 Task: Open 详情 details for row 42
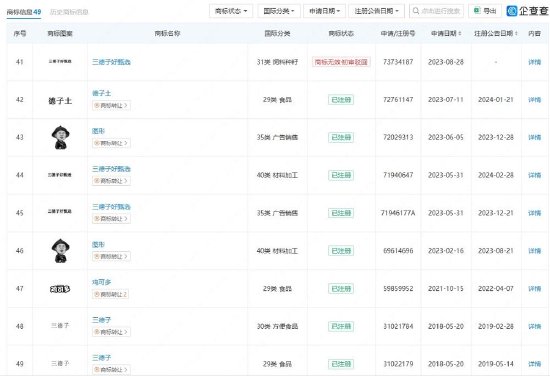(x=534, y=100)
